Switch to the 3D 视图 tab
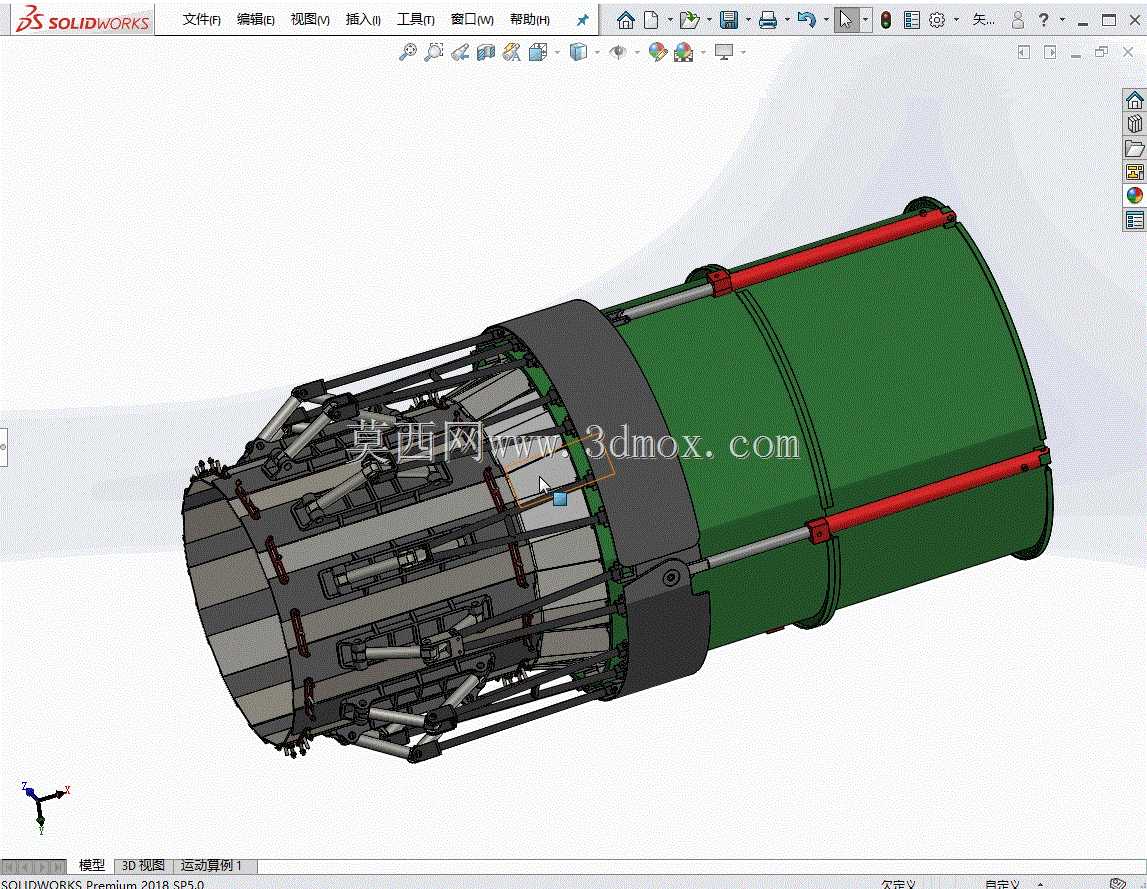1147x889 pixels. pyautogui.click(x=142, y=866)
